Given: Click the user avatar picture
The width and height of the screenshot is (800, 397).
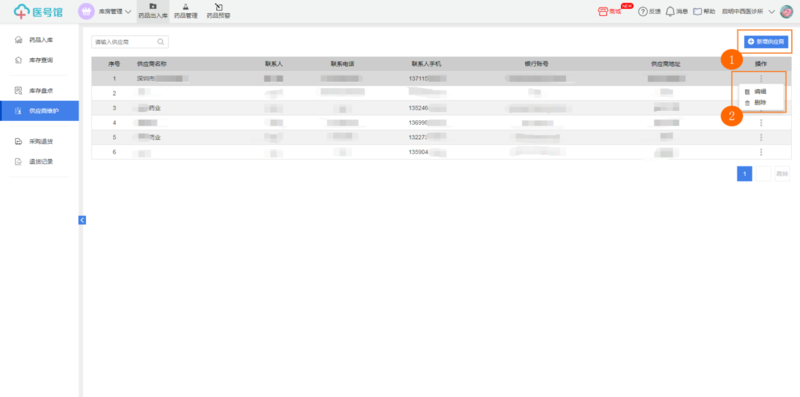Looking at the screenshot, I should pos(786,11).
